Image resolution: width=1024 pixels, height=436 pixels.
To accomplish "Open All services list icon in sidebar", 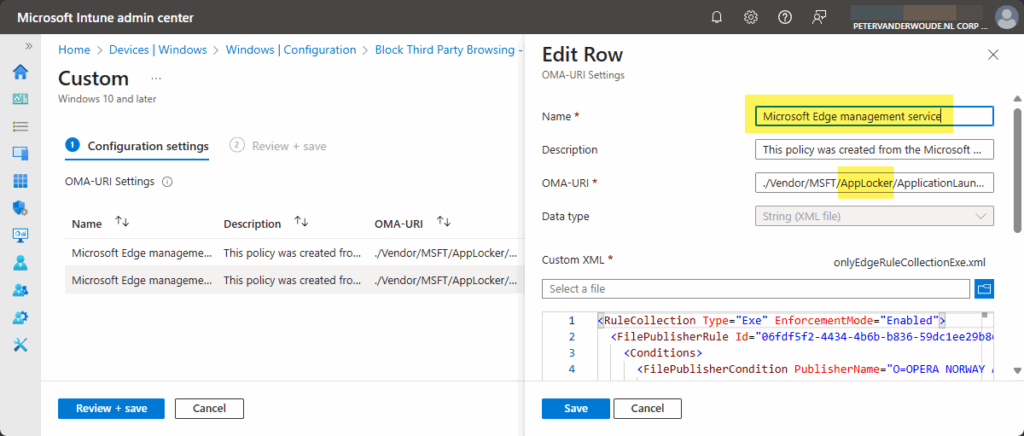I will (x=20, y=126).
